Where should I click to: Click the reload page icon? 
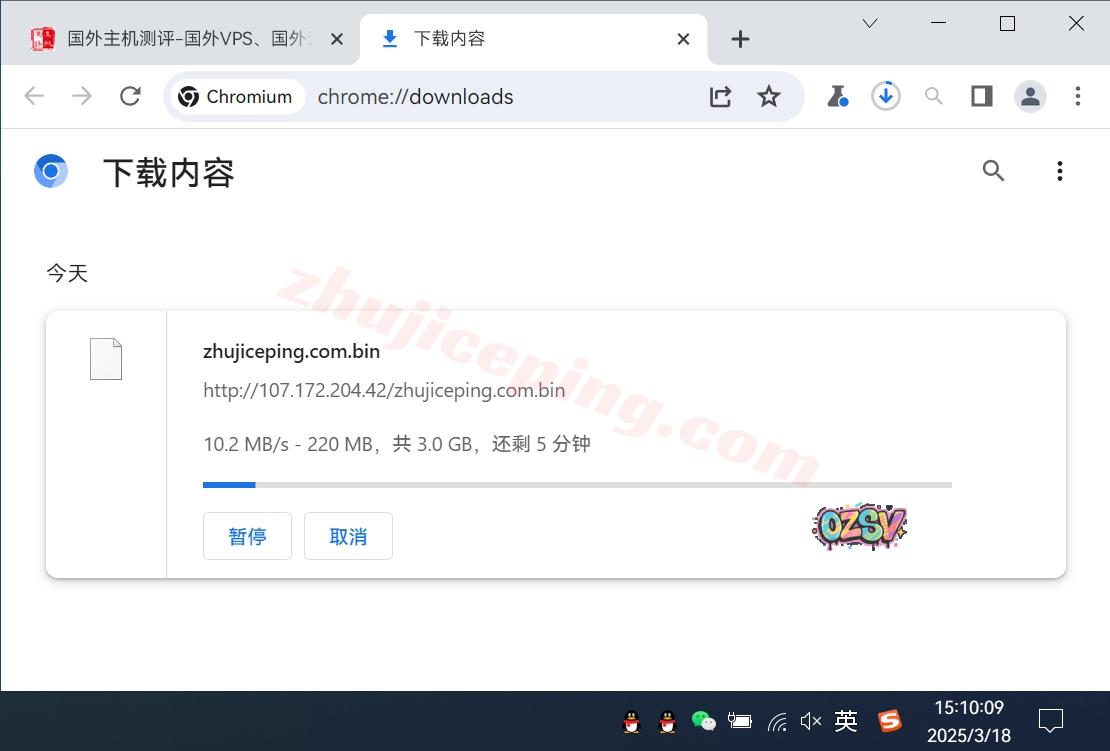130,96
